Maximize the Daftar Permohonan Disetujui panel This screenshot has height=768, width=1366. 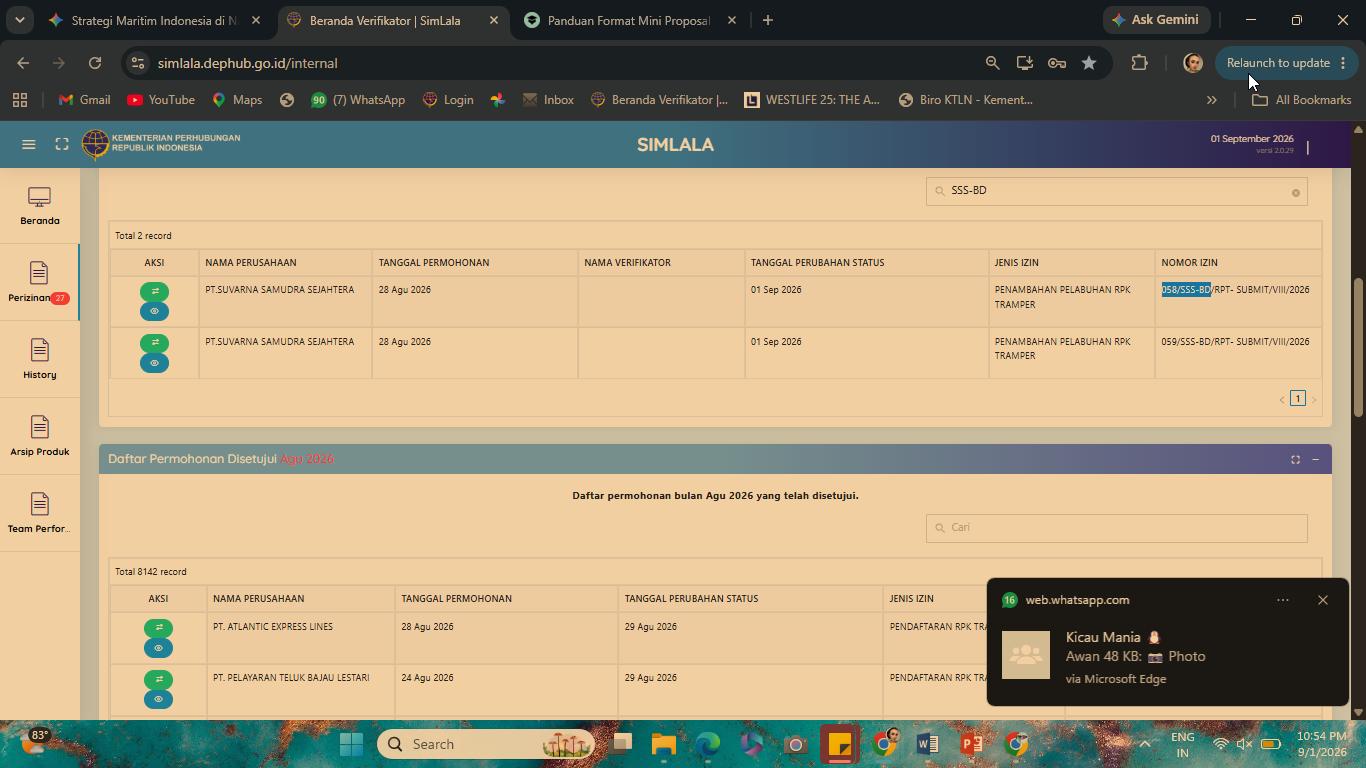[1295, 460]
